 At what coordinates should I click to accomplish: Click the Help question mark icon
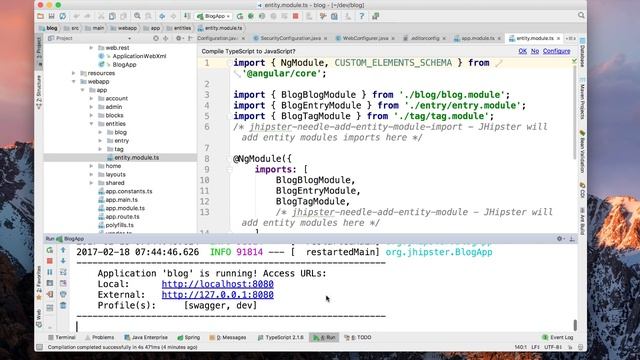(362, 16)
